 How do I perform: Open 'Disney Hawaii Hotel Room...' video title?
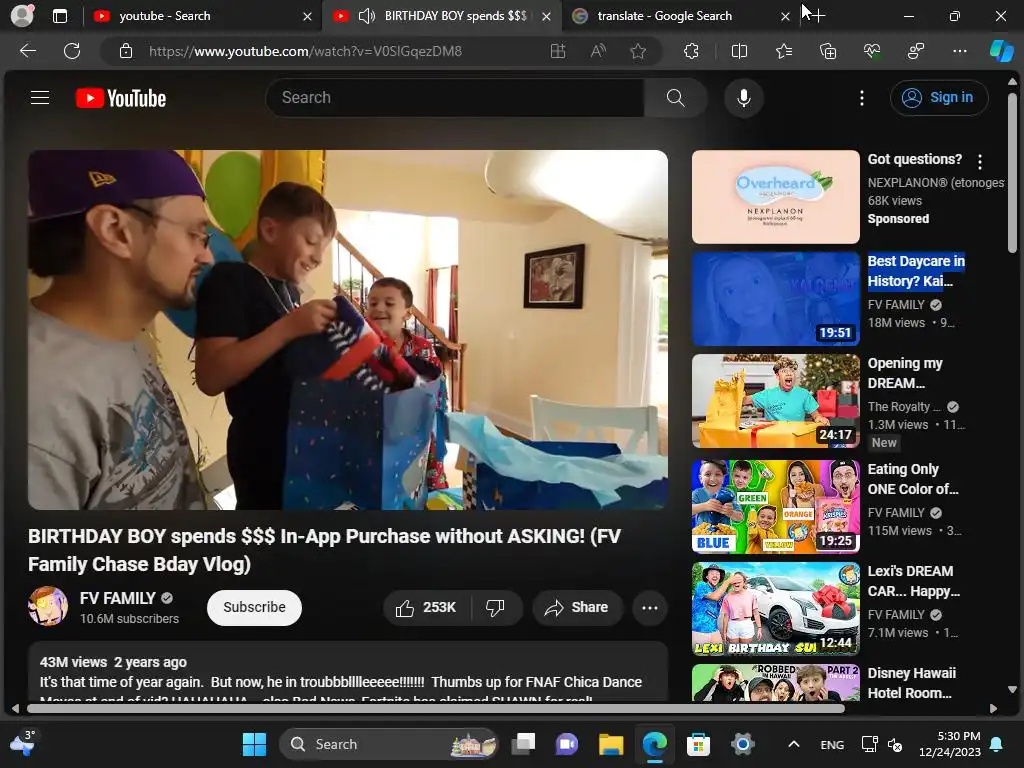click(x=911, y=683)
